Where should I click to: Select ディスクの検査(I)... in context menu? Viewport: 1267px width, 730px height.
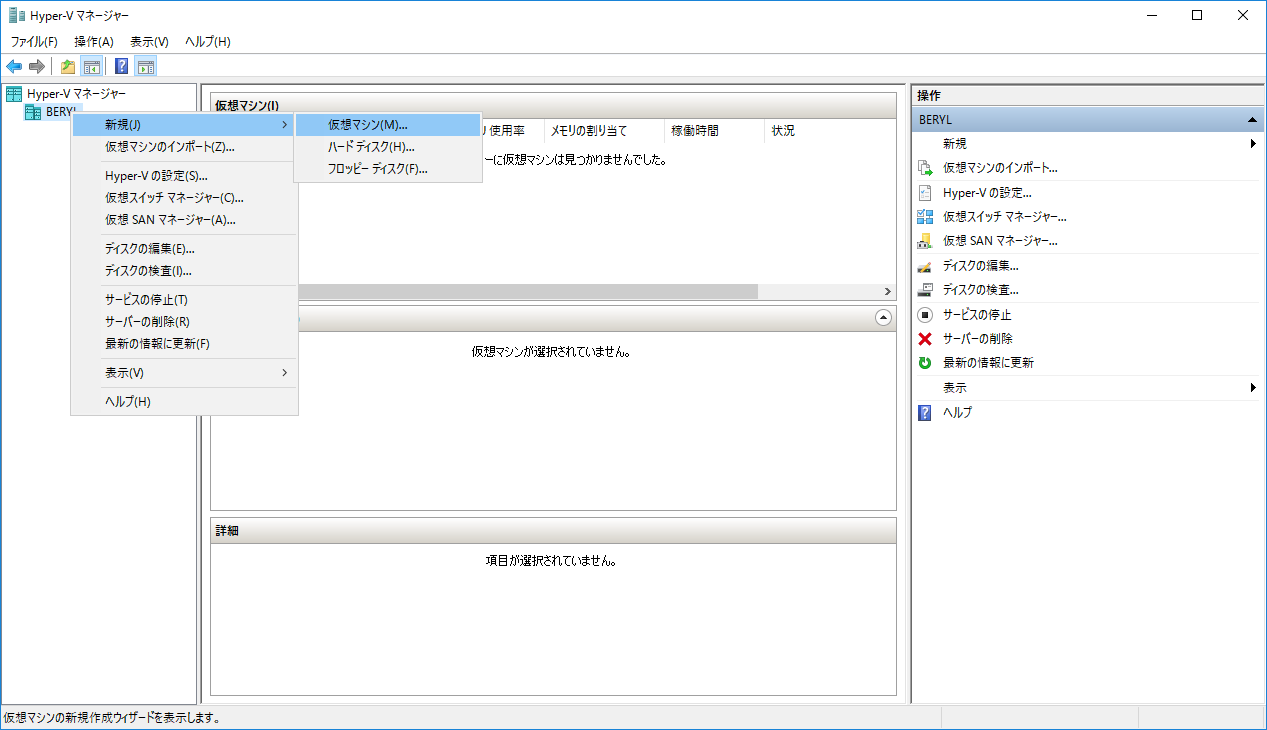[x=184, y=271]
